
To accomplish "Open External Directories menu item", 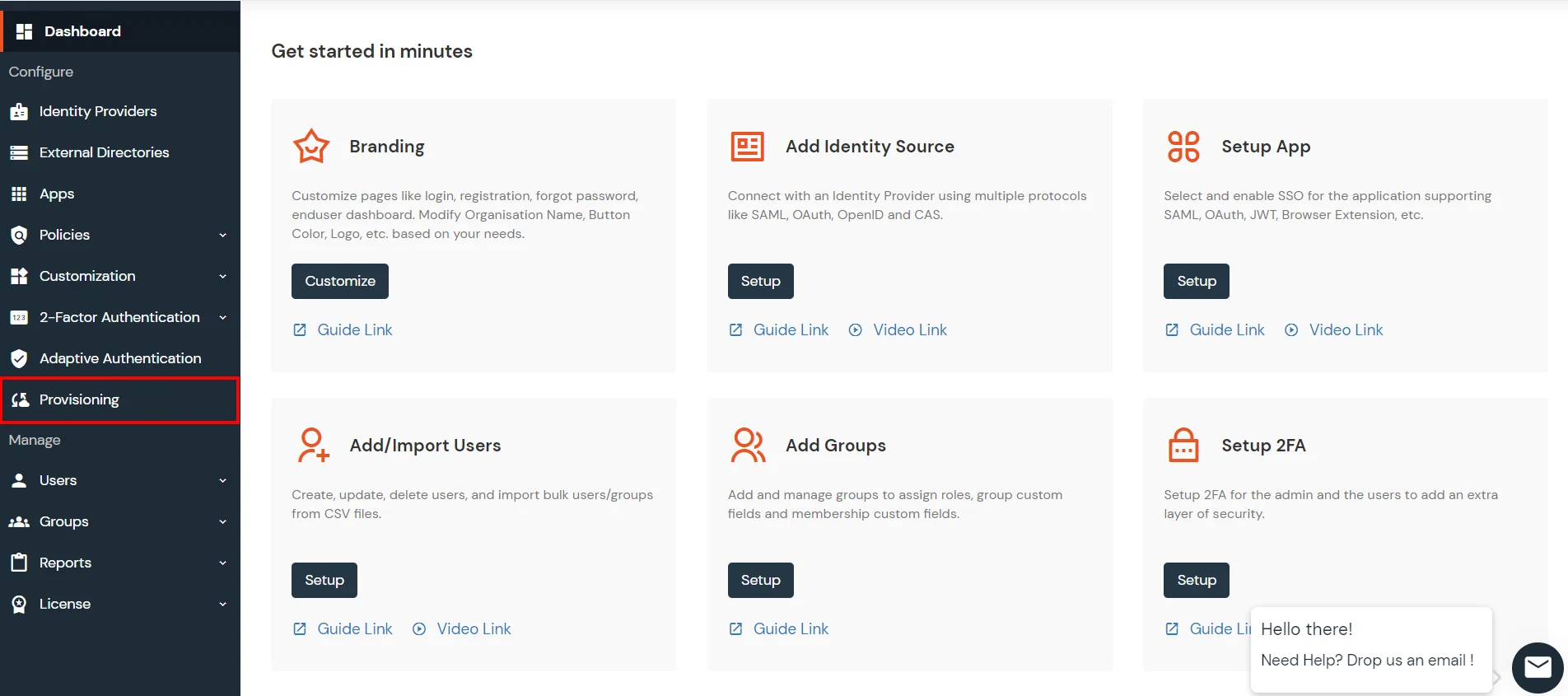I will tap(120, 152).
